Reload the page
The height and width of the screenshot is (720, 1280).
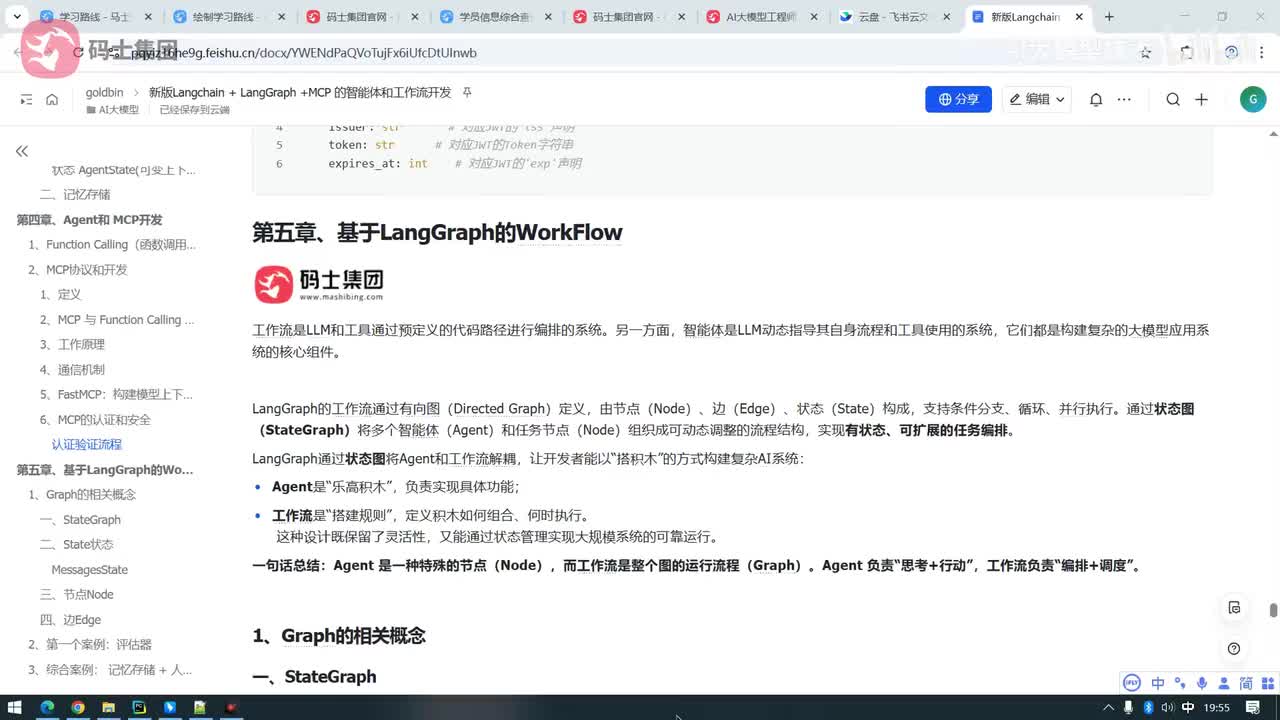78,52
